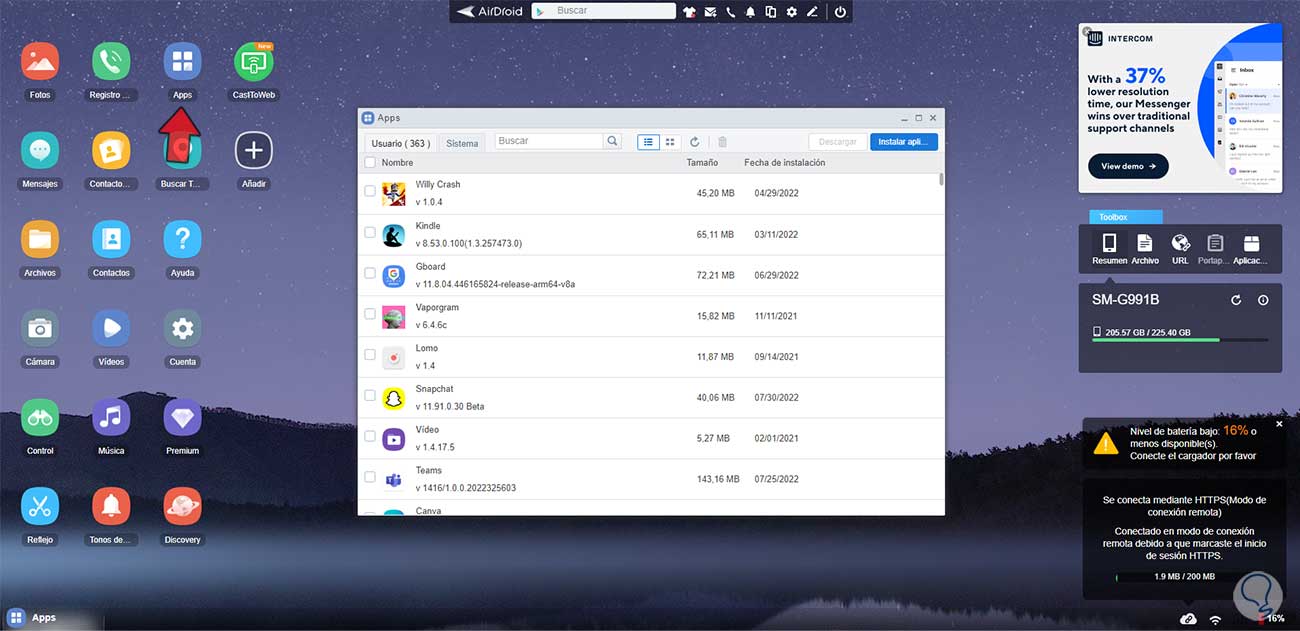
Task: Open the Premium diamond icon
Action: pyautogui.click(x=182, y=417)
